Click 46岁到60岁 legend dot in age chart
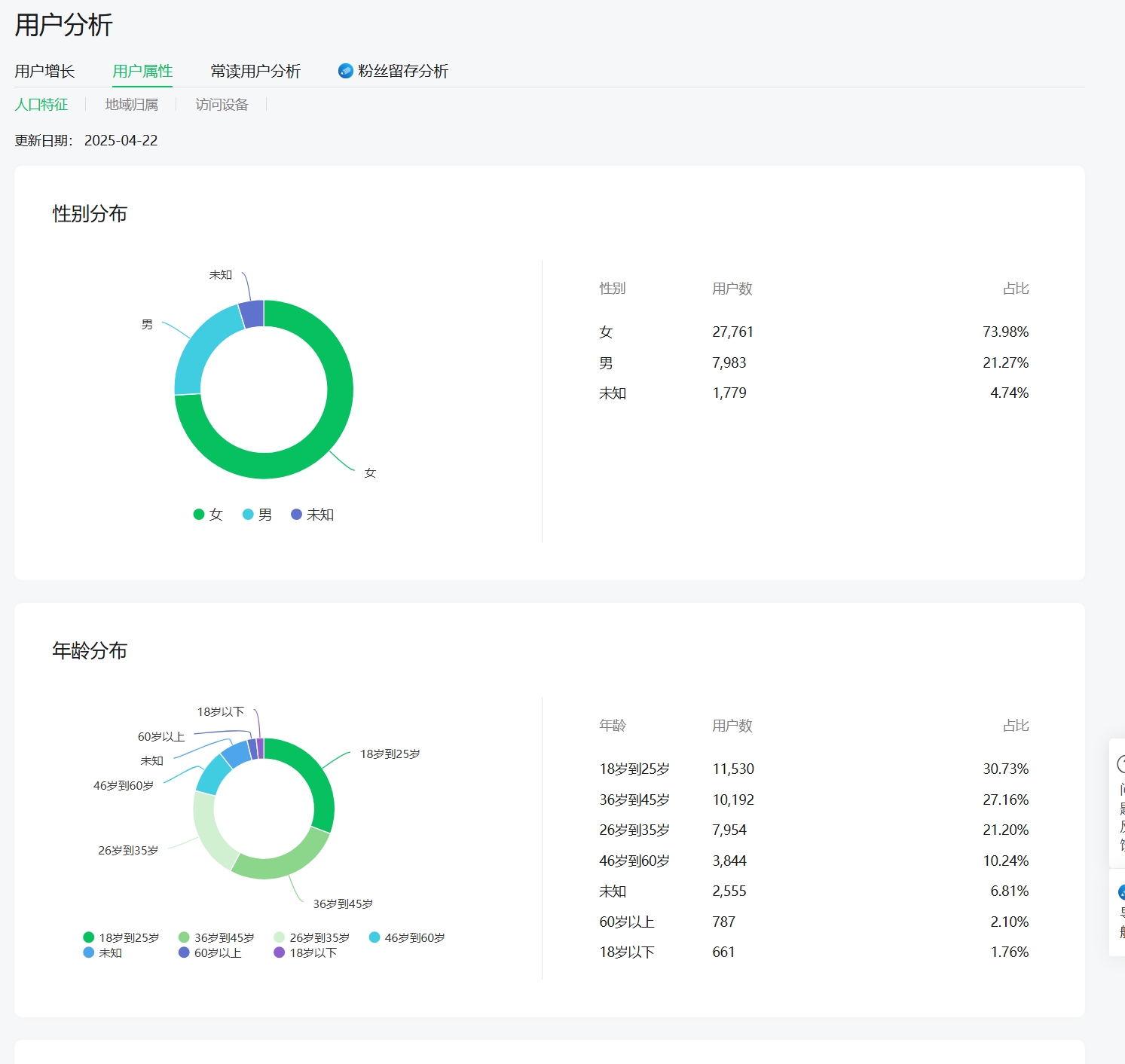The width and height of the screenshot is (1125, 1064). [x=374, y=937]
